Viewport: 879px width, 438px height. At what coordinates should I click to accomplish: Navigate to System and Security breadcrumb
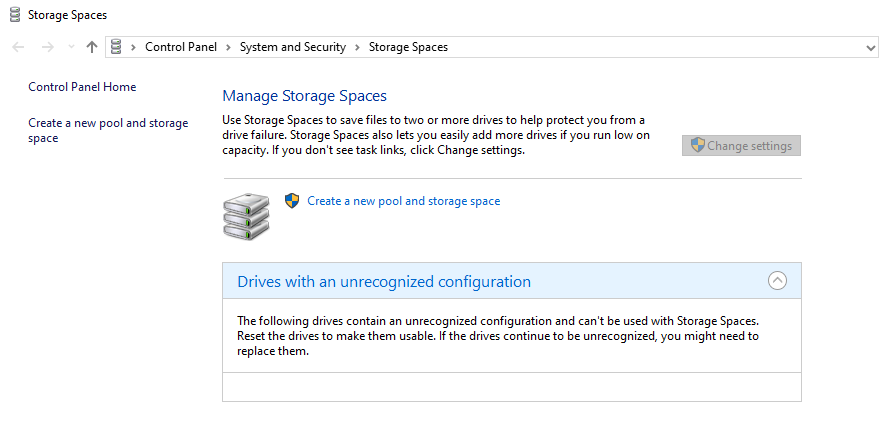[x=292, y=47]
